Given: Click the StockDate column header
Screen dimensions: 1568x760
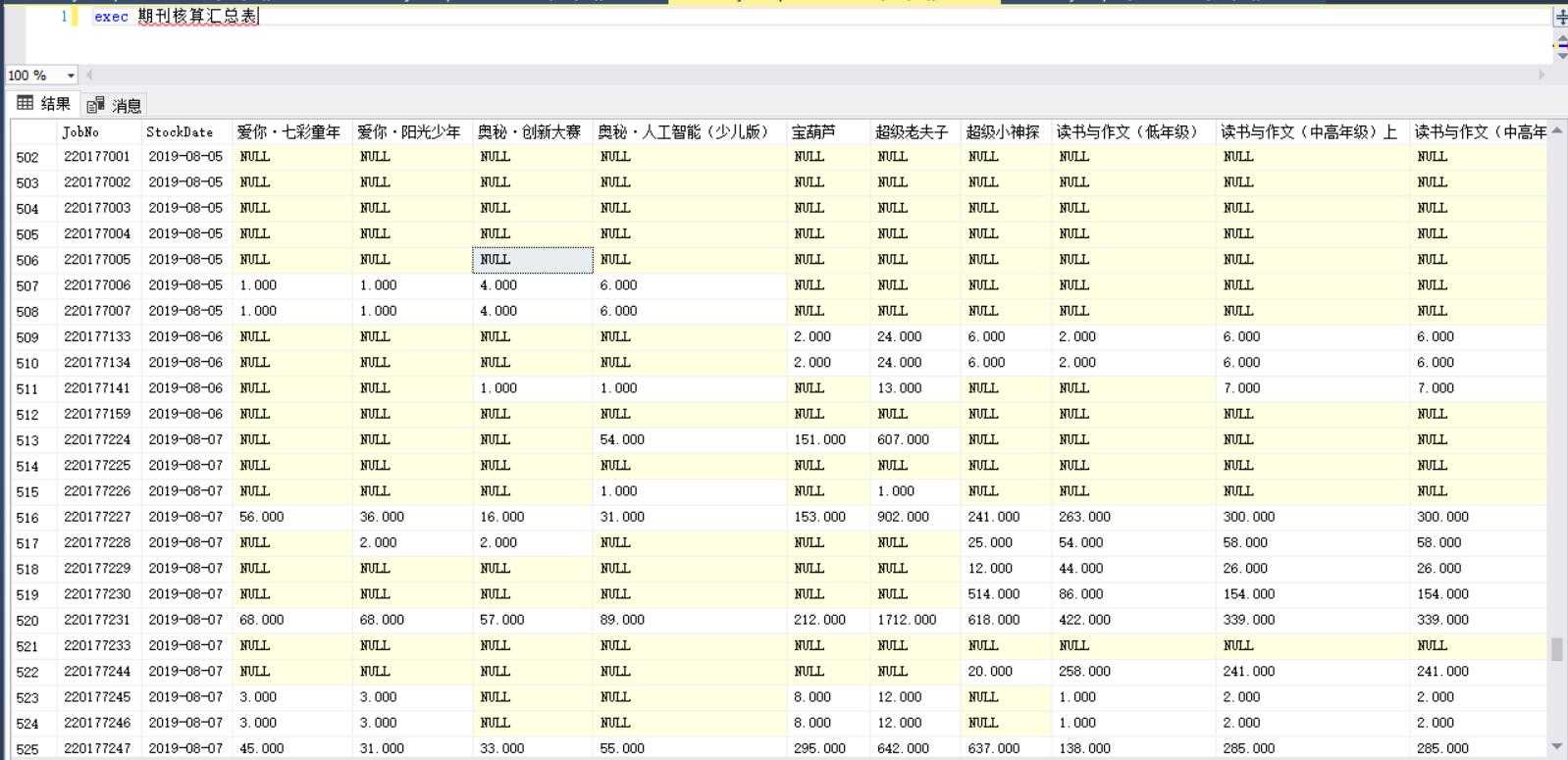Looking at the screenshot, I should tap(186, 131).
